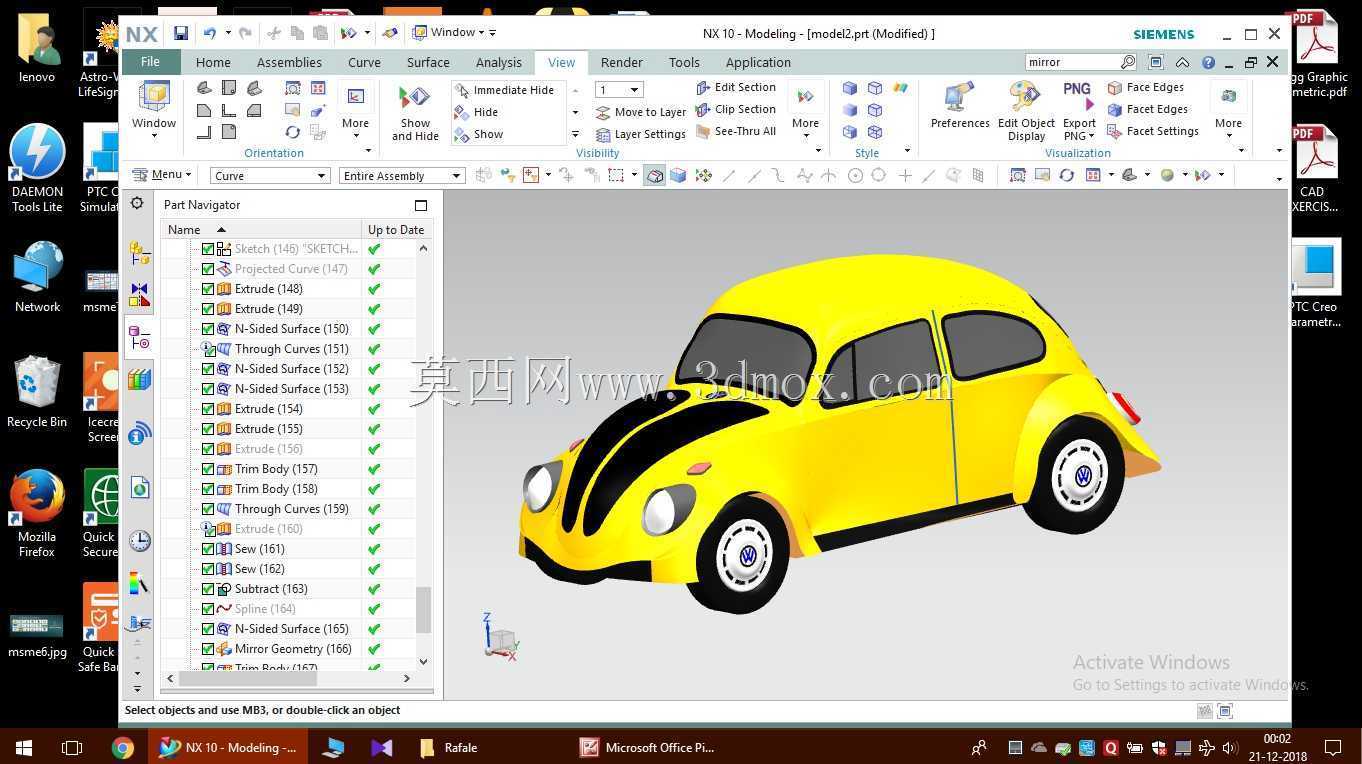Click See-Thru All
This screenshot has height=764, width=1362.
click(x=736, y=131)
